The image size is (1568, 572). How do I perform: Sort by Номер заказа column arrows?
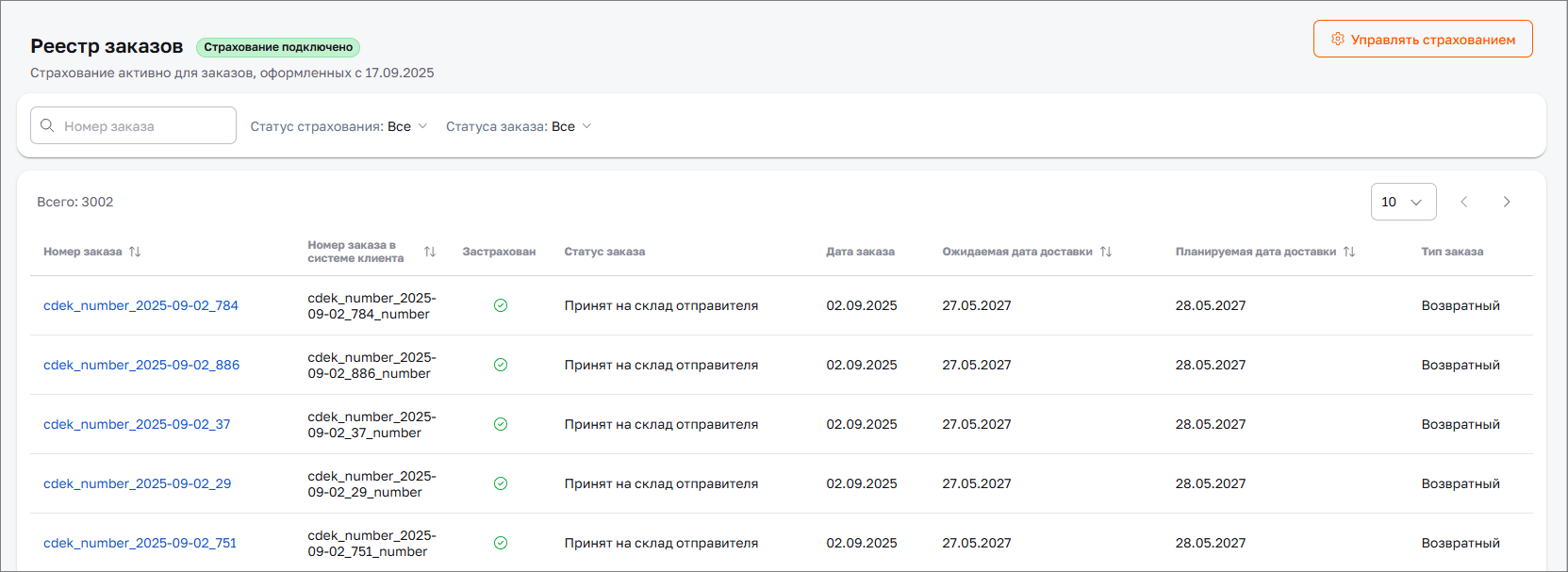pyautogui.click(x=135, y=252)
